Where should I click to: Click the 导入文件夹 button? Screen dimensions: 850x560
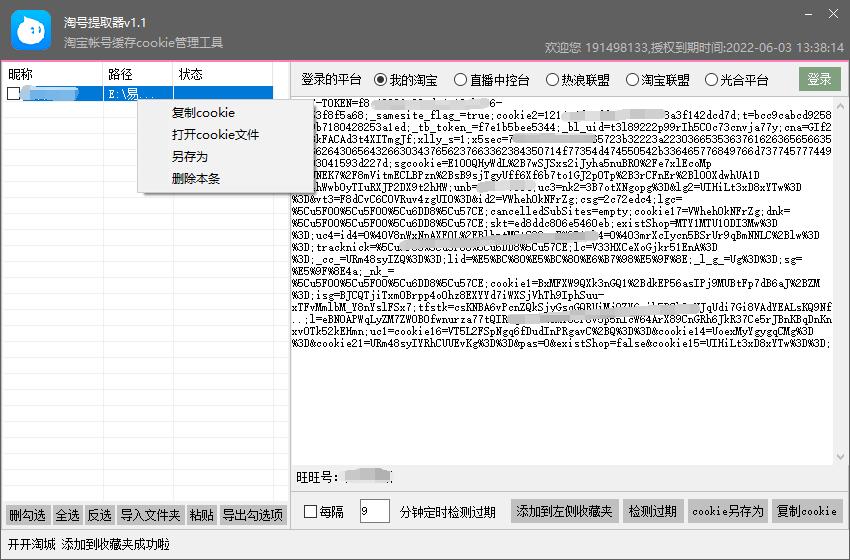[x=150, y=514]
